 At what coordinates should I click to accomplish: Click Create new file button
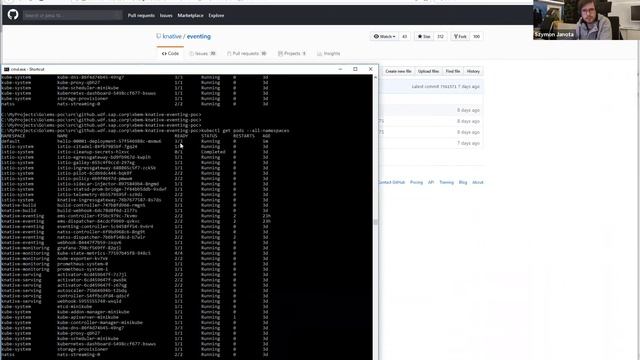[x=398, y=71]
